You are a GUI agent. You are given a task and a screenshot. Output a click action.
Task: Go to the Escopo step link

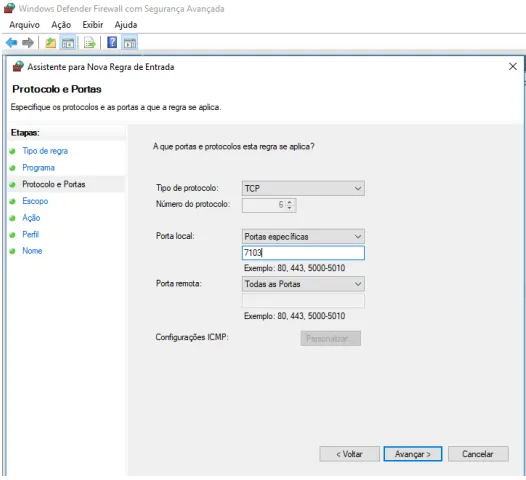35,201
